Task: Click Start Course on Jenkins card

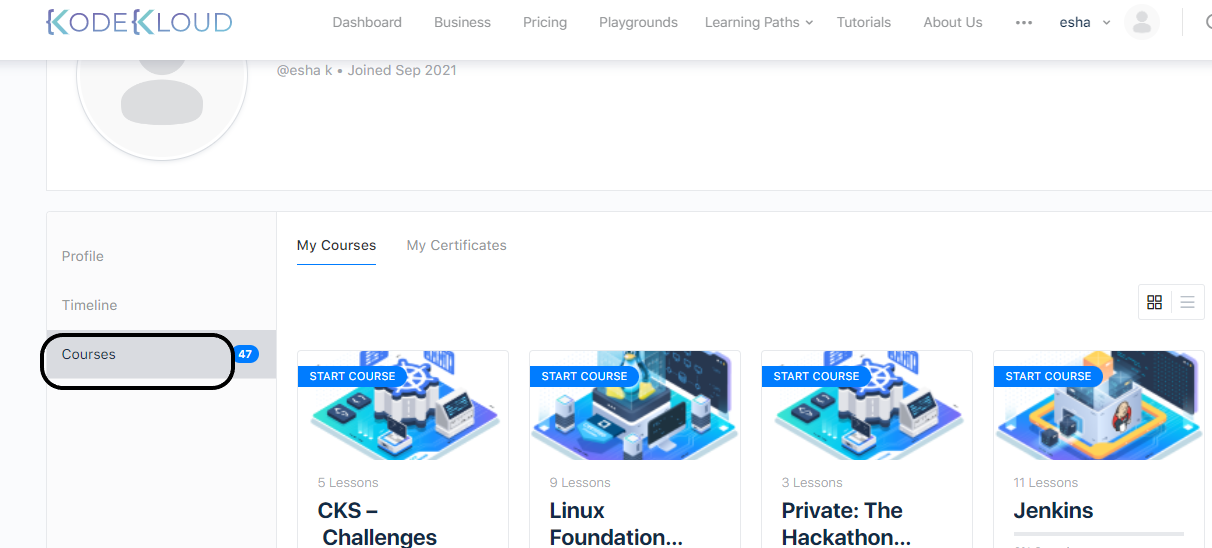Action: pos(1048,376)
